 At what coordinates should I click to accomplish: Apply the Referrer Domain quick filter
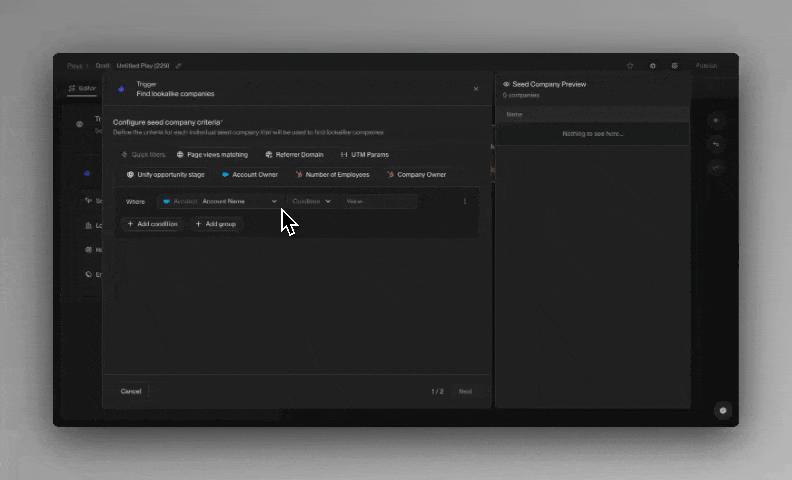[x=294, y=155]
